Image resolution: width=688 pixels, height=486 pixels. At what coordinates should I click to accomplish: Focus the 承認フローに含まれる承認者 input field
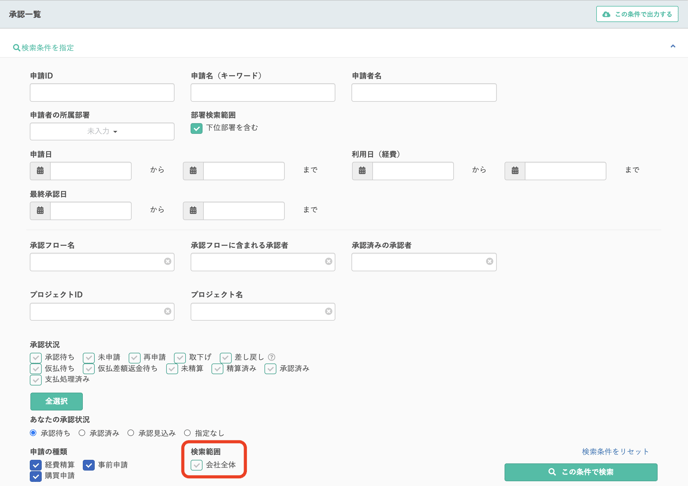[263, 262]
